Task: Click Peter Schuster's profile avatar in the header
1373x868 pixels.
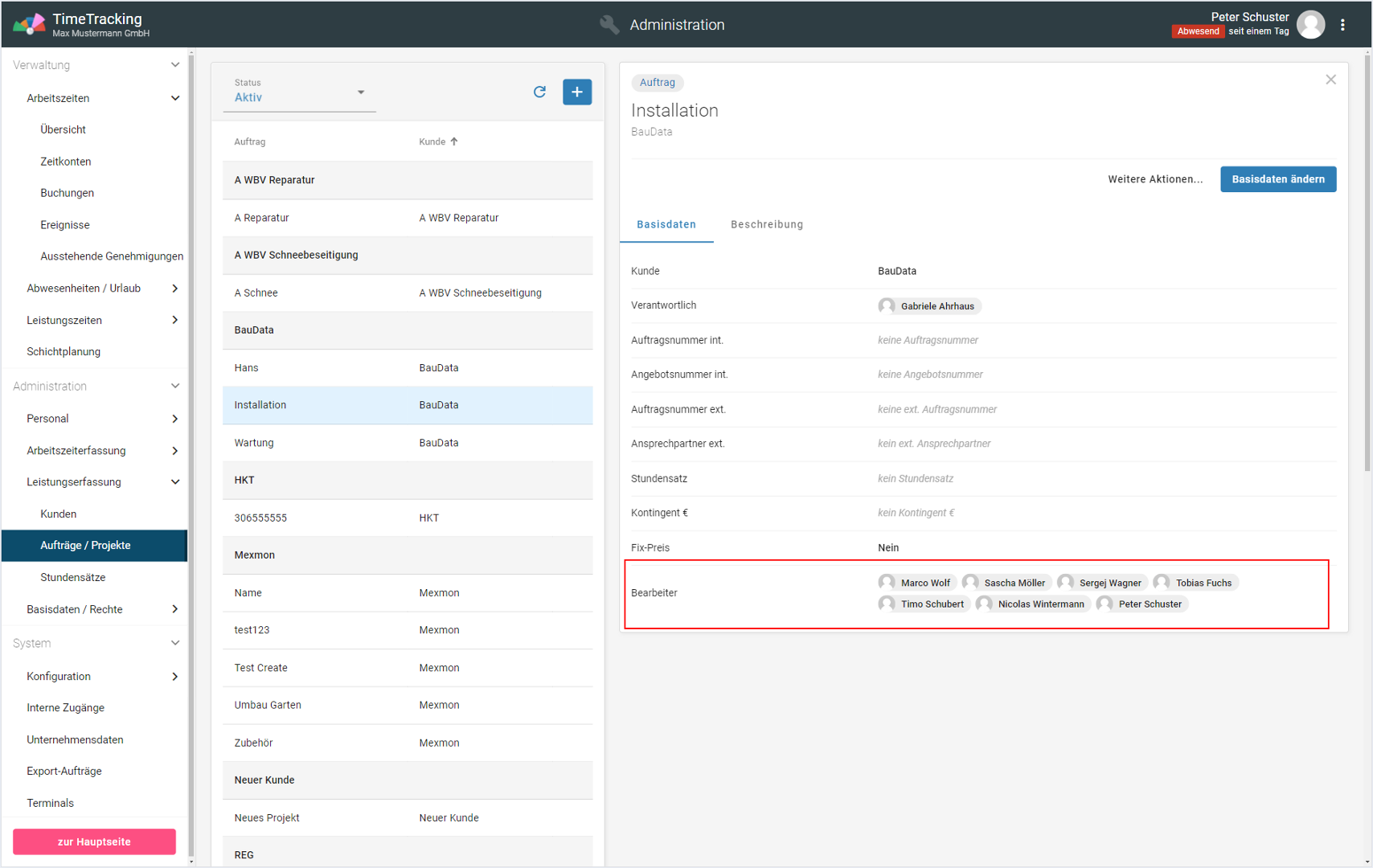Action: (1310, 25)
